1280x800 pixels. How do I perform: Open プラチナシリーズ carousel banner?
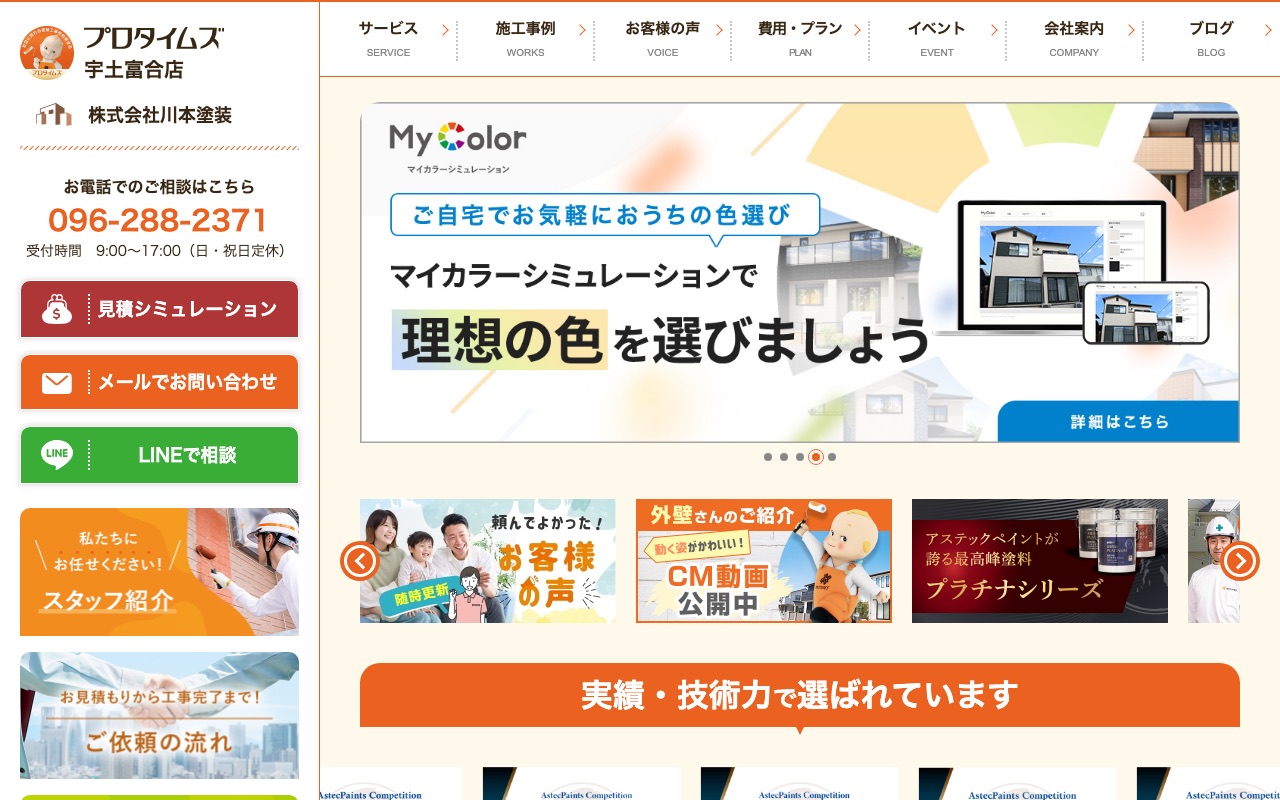pyautogui.click(x=1040, y=561)
